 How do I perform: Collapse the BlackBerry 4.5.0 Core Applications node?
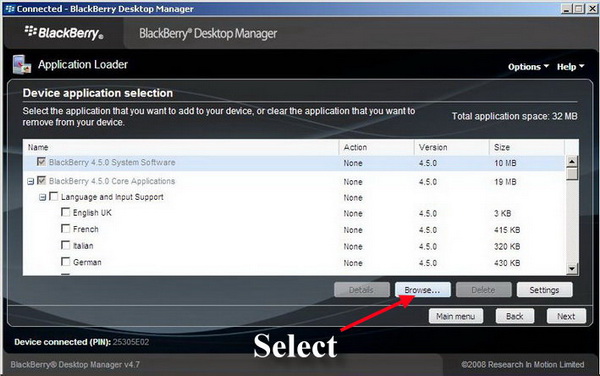coord(31,181)
